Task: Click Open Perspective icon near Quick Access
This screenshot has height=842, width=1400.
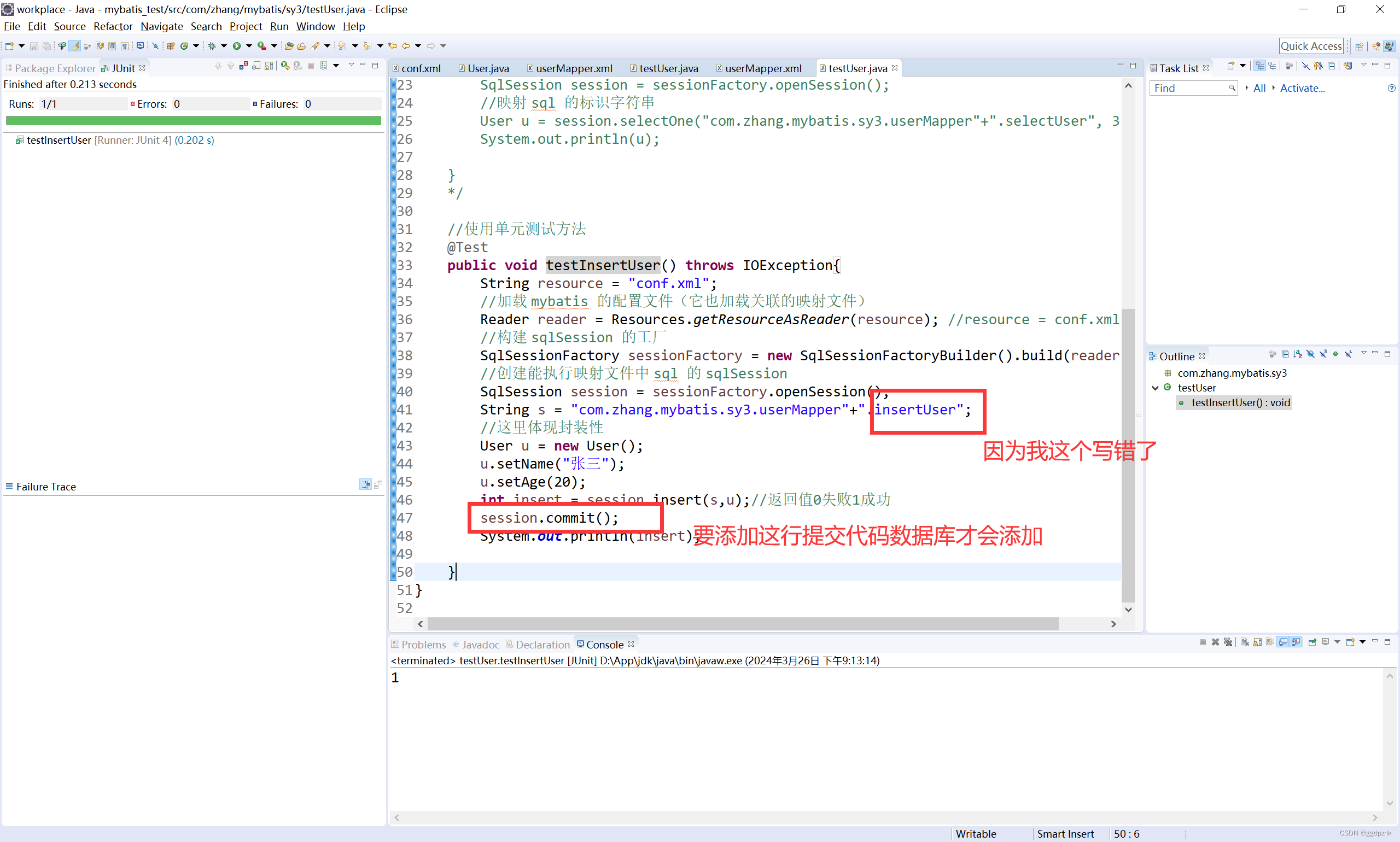Action: 1359,46
